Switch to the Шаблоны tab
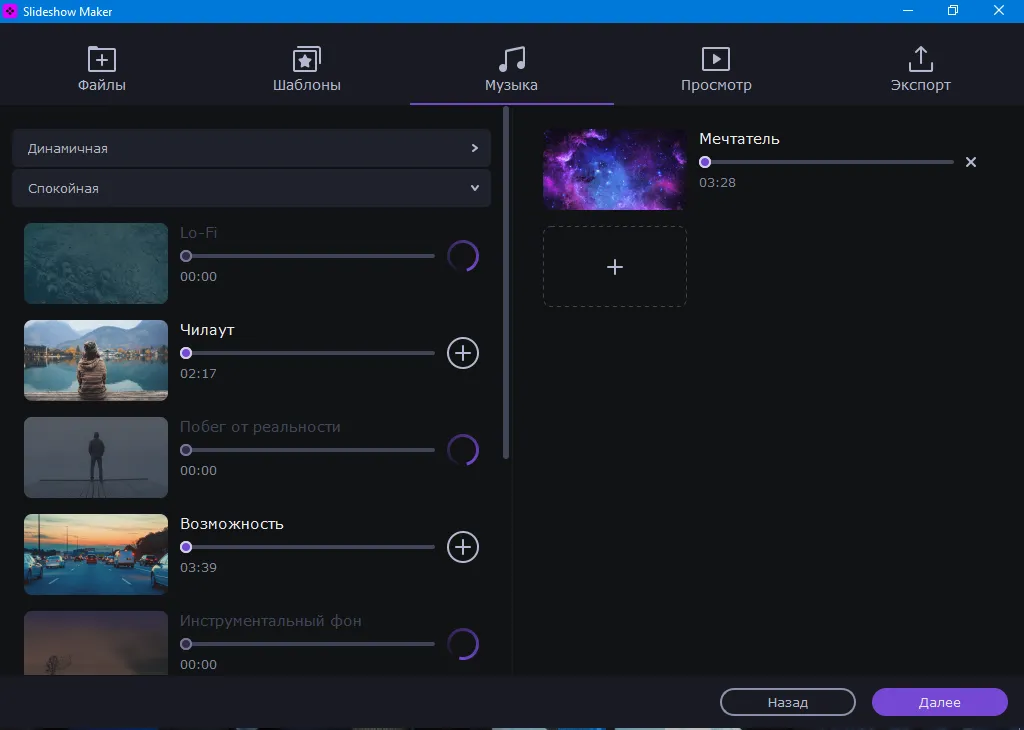Screen dimensions: 1024x730 pyautogui.click(x=307, y=69)
